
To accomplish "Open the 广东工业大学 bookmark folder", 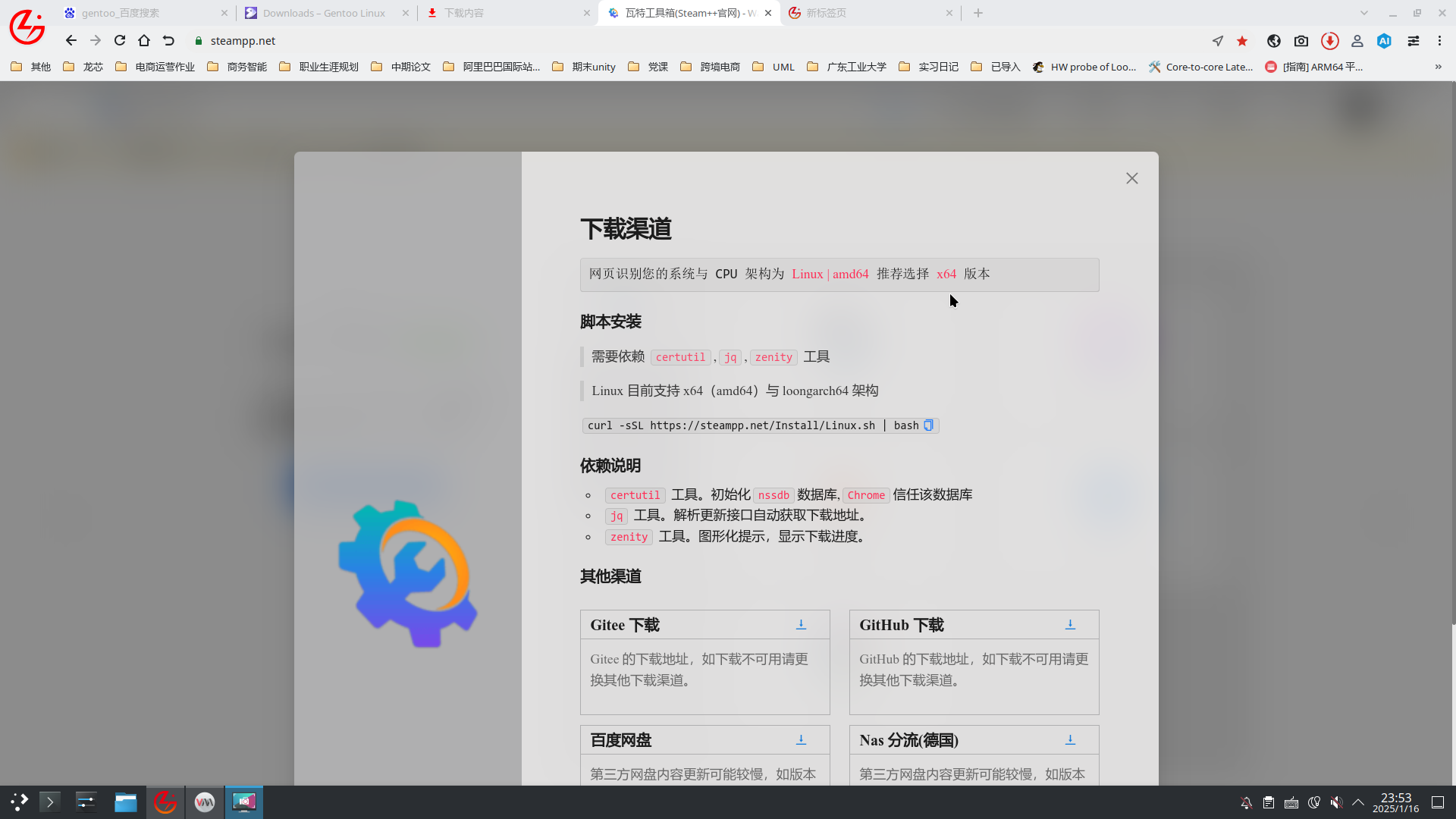I will point(846,67).
